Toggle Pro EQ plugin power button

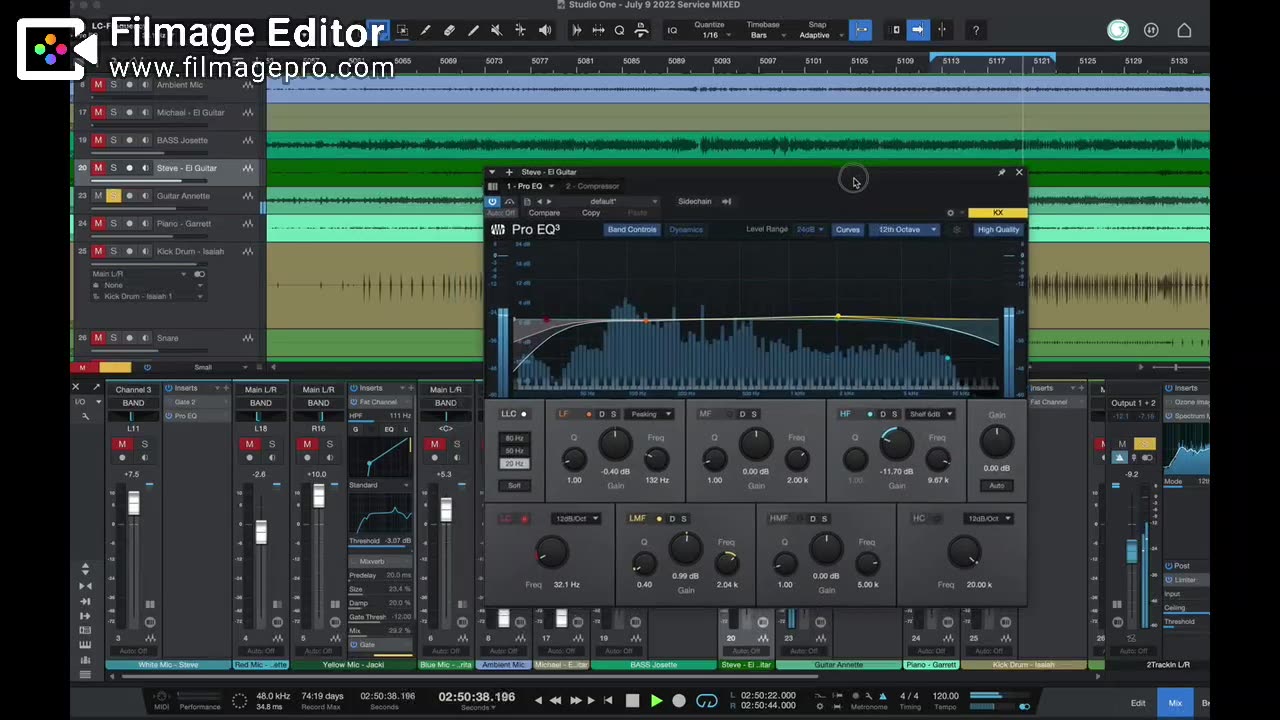pyautogui.click(x=492, y=202)
